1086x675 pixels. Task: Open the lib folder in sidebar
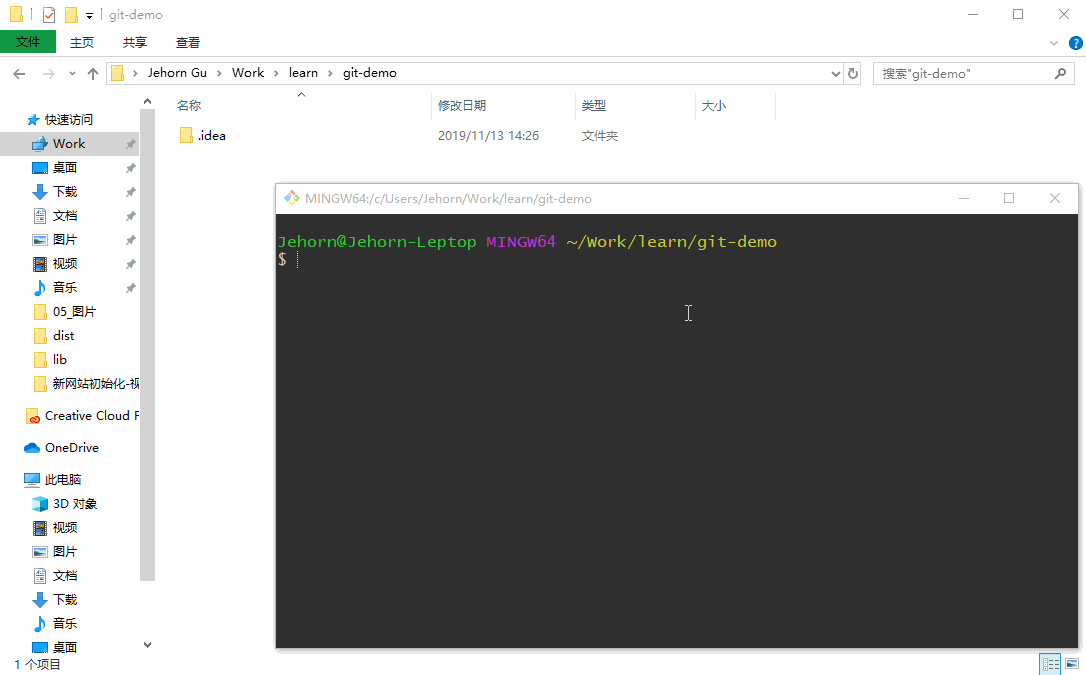pyautogui.click(x=60, y=359)
